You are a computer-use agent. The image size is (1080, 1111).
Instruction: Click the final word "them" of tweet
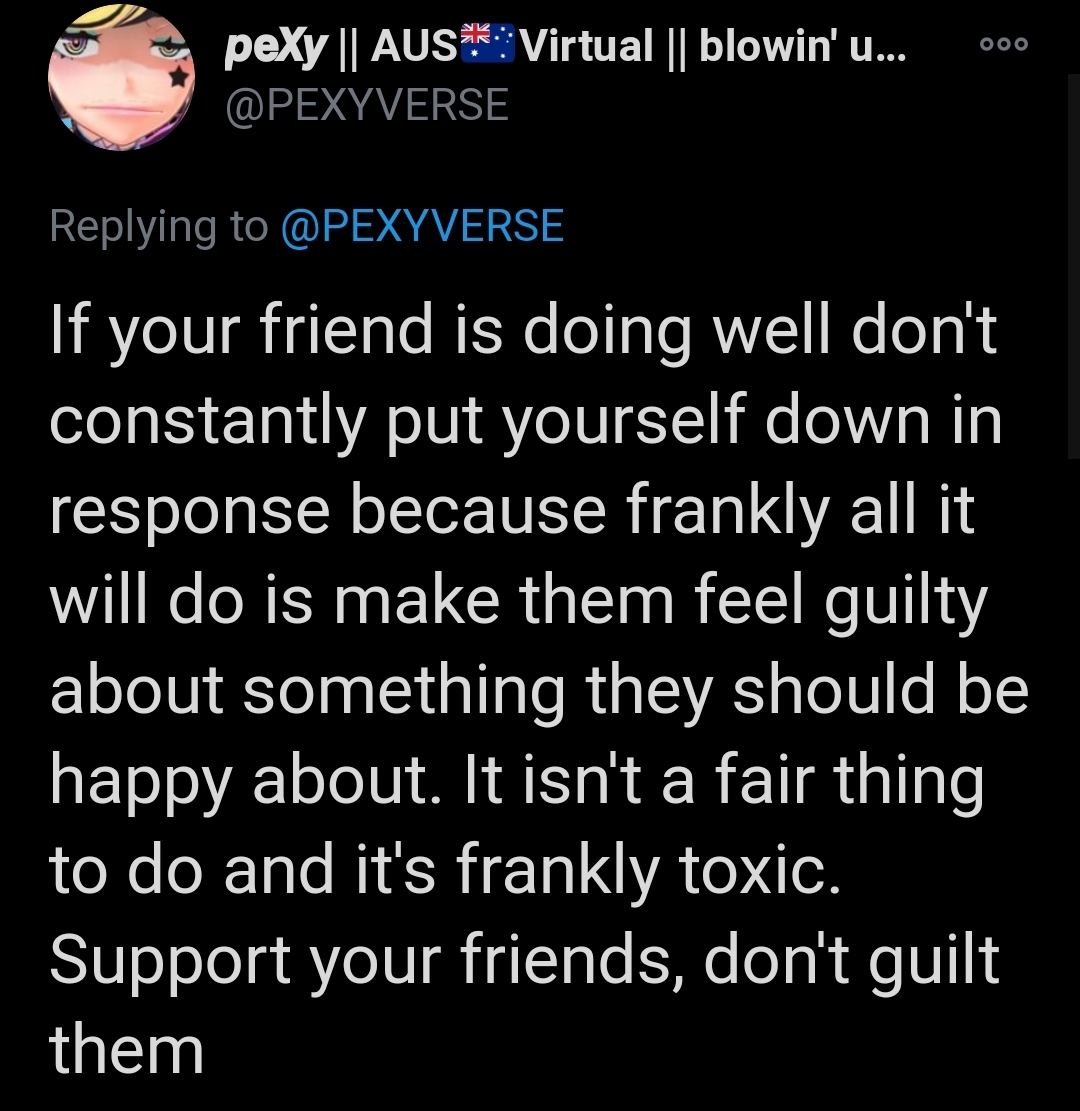127,1050
